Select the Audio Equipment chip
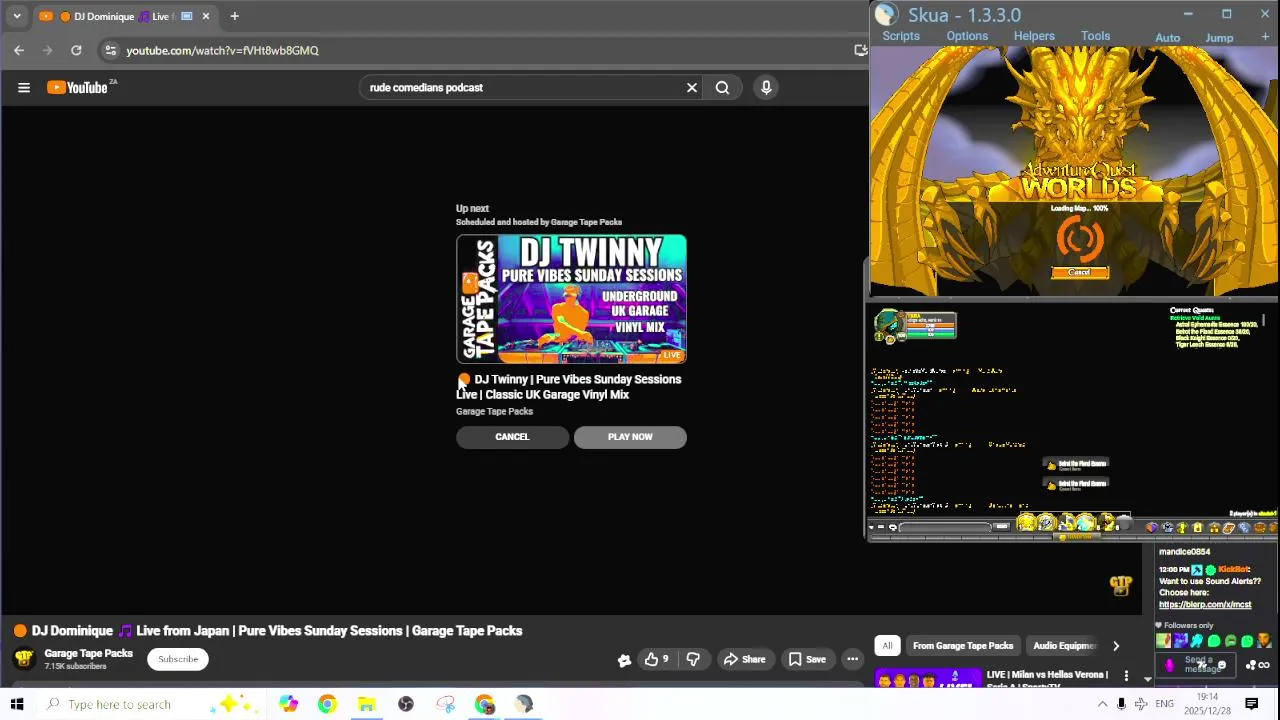 click(1064, 646)
